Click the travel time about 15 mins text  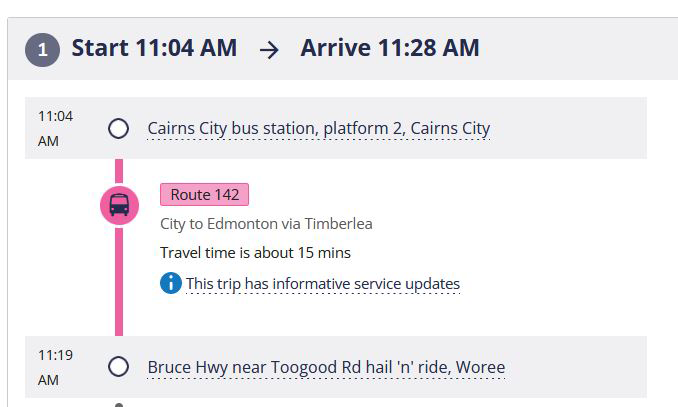(x=255, y=252)
